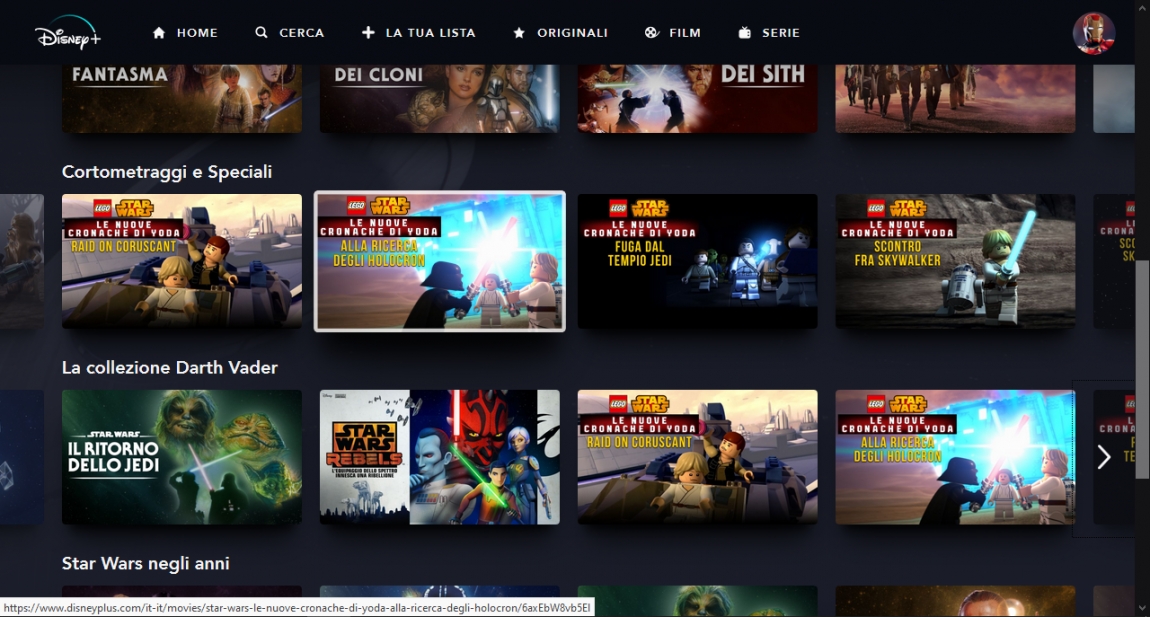1150x617 pixels.
Task: Click the plus icon for La Tua Lista
Action: [368, 33]
